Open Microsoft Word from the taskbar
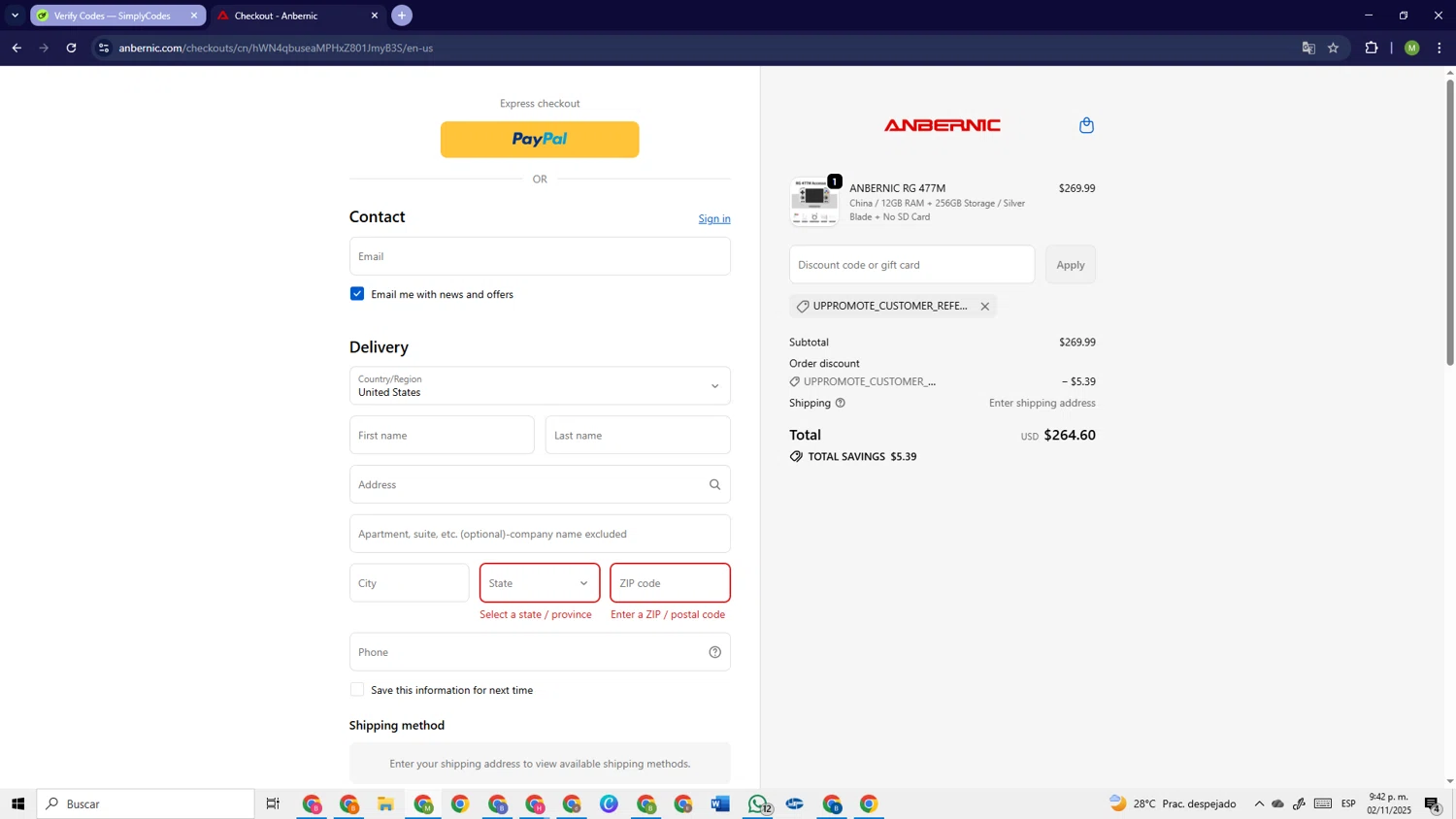Viewport: 1456px width, 819px height. click(720, 803)
